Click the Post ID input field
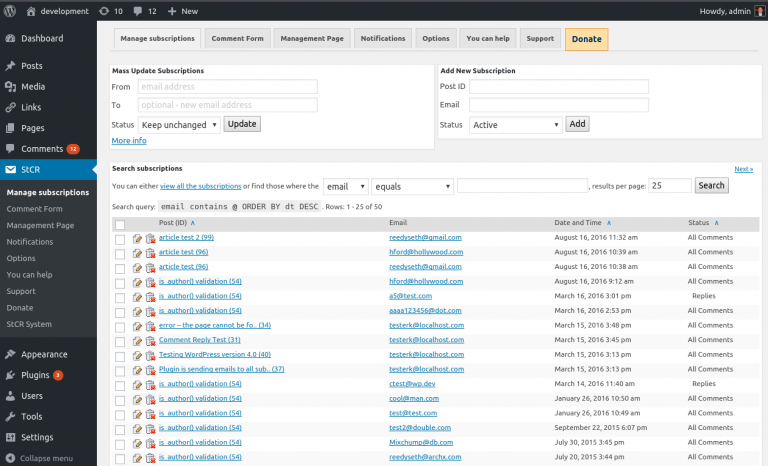Screen dimensions: 768x466 [x=558, y=86]
